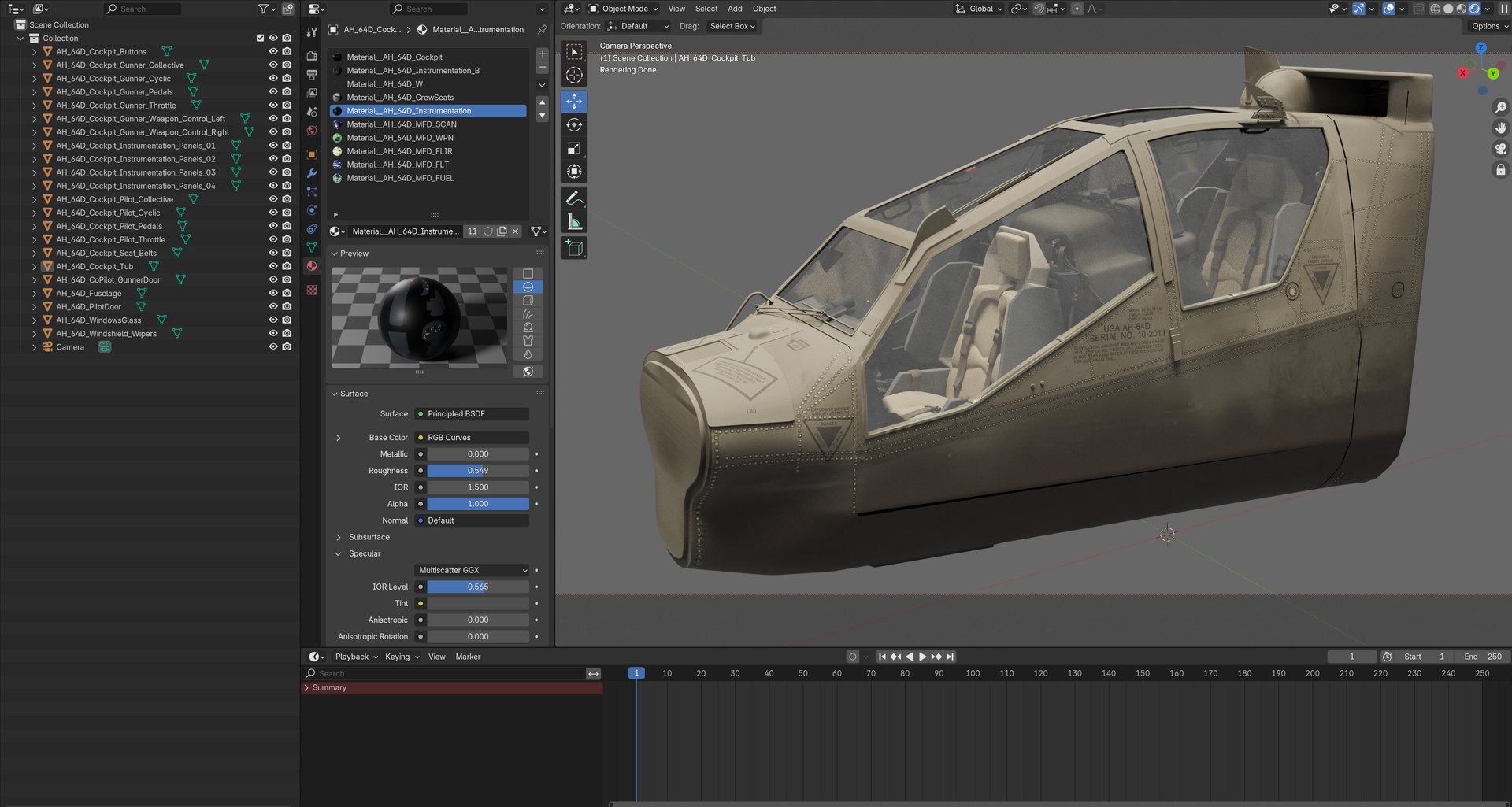
Task: Toggle viewport X-ray display
Action: coord(1417,9)
